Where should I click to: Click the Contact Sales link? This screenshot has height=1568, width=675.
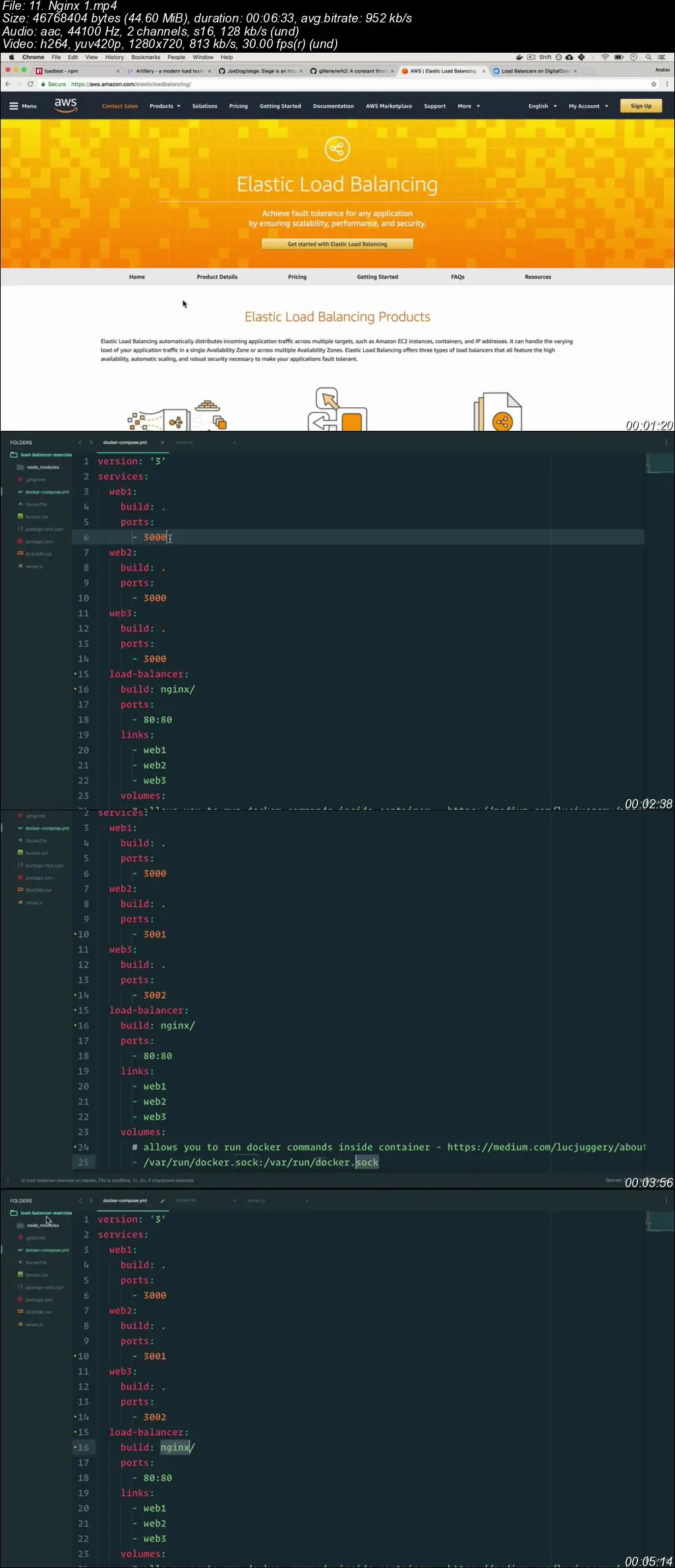coord(120,106)
